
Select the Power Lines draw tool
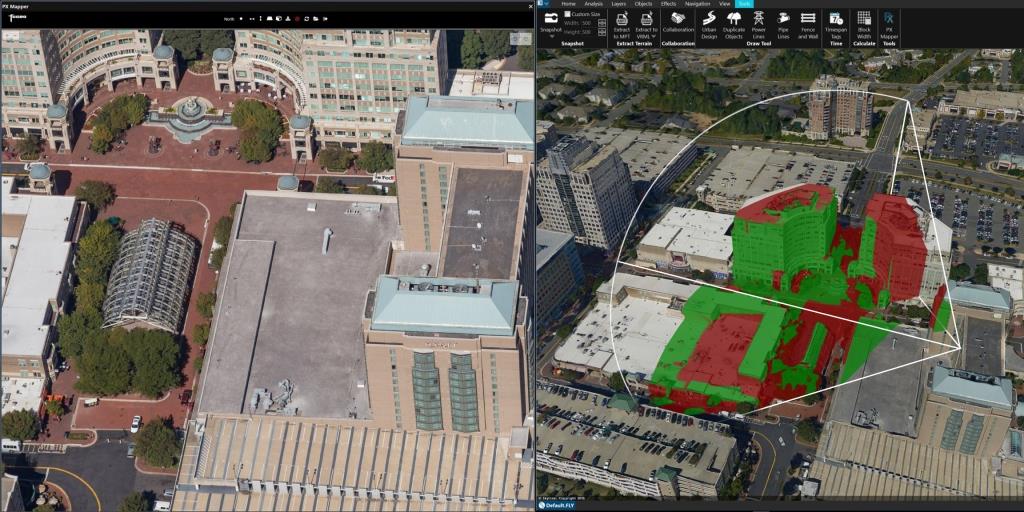[x=759, y=25]
